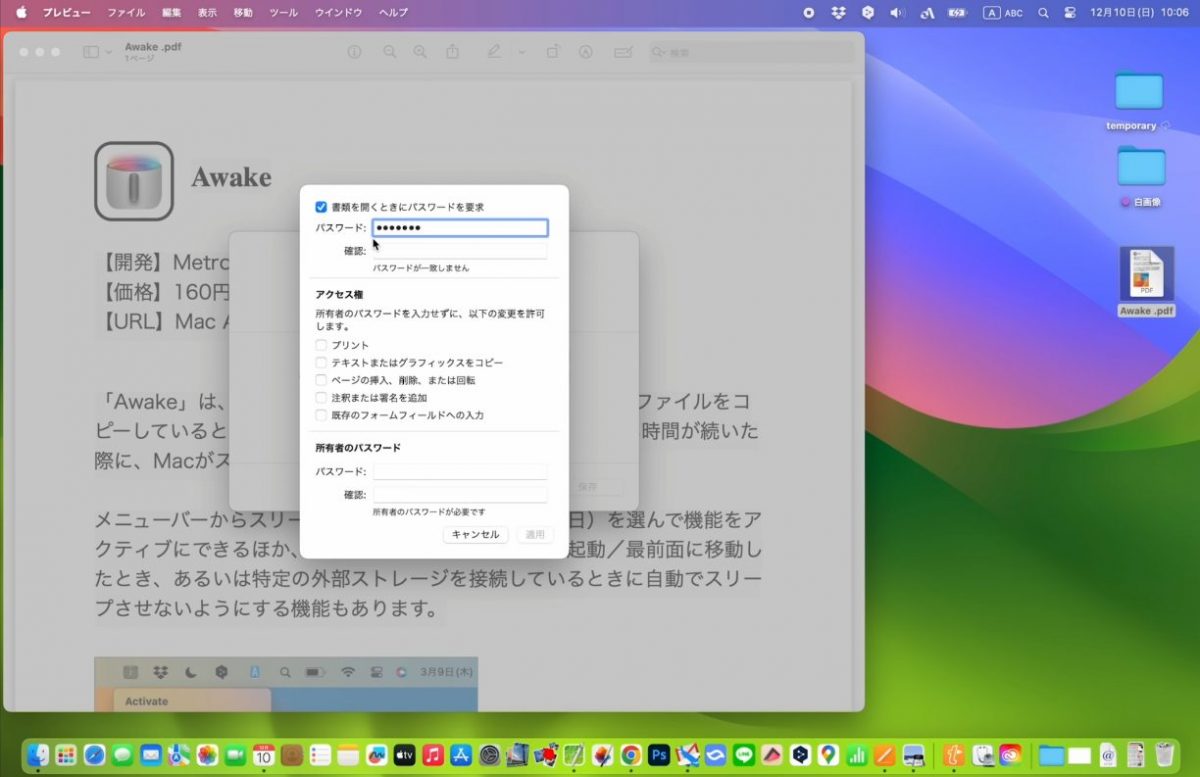This screenshot has height=777, width=1200.
Task: Open Control Center in menu bar
Action: coord(1070,12)
